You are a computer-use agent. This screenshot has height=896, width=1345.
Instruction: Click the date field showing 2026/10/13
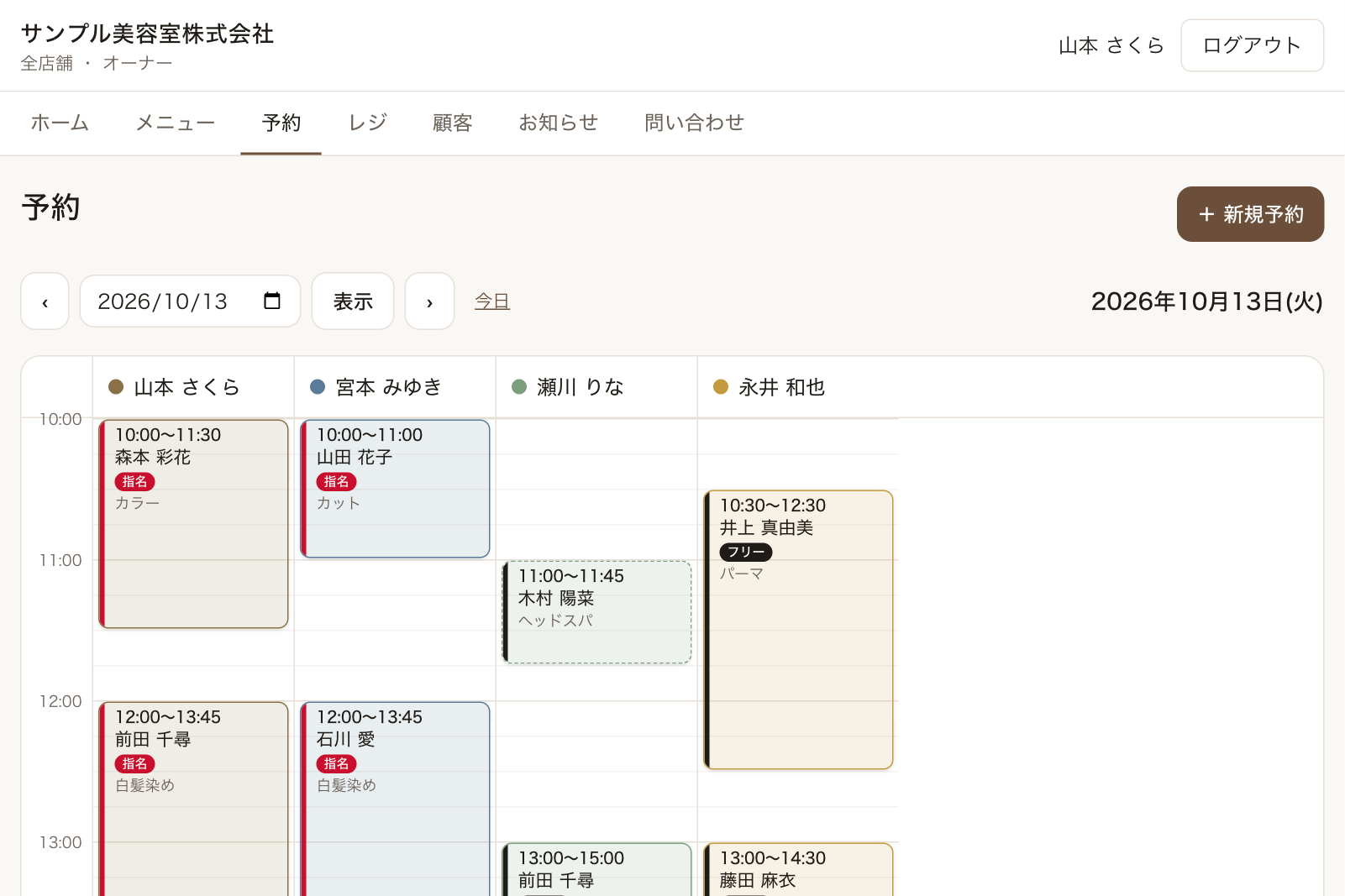pos(190,301)
